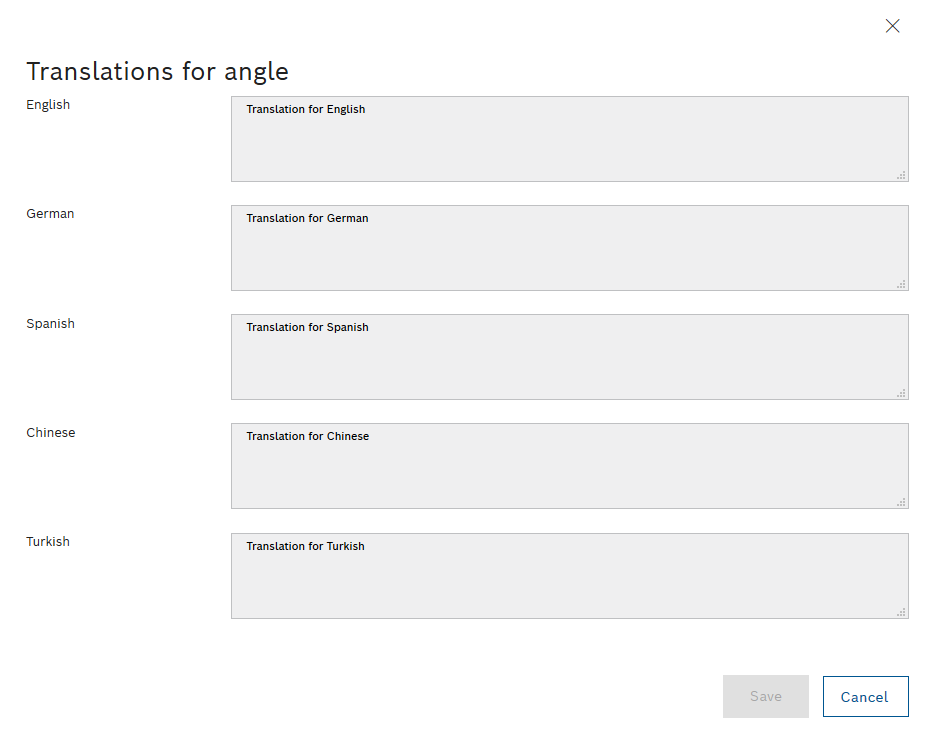Click inside the Chinese translation field
This screenshot has height=744, width=933.
coord(569,466)
